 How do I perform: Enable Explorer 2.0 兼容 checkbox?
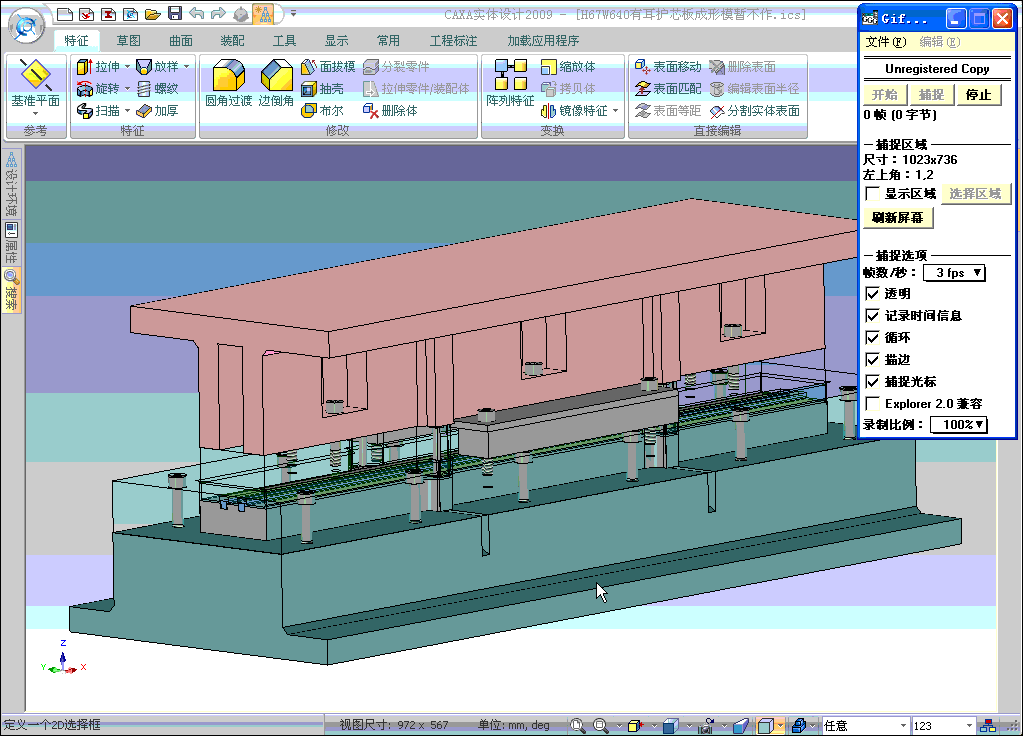tap(872, 403)
